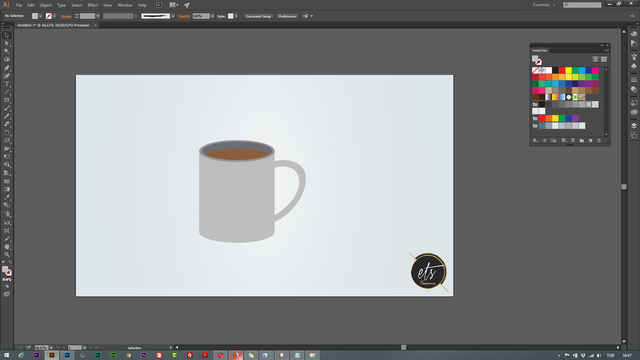Select the Magic Wand tool
This screenshot has height=360, width=640.
(x=7, y=51)
